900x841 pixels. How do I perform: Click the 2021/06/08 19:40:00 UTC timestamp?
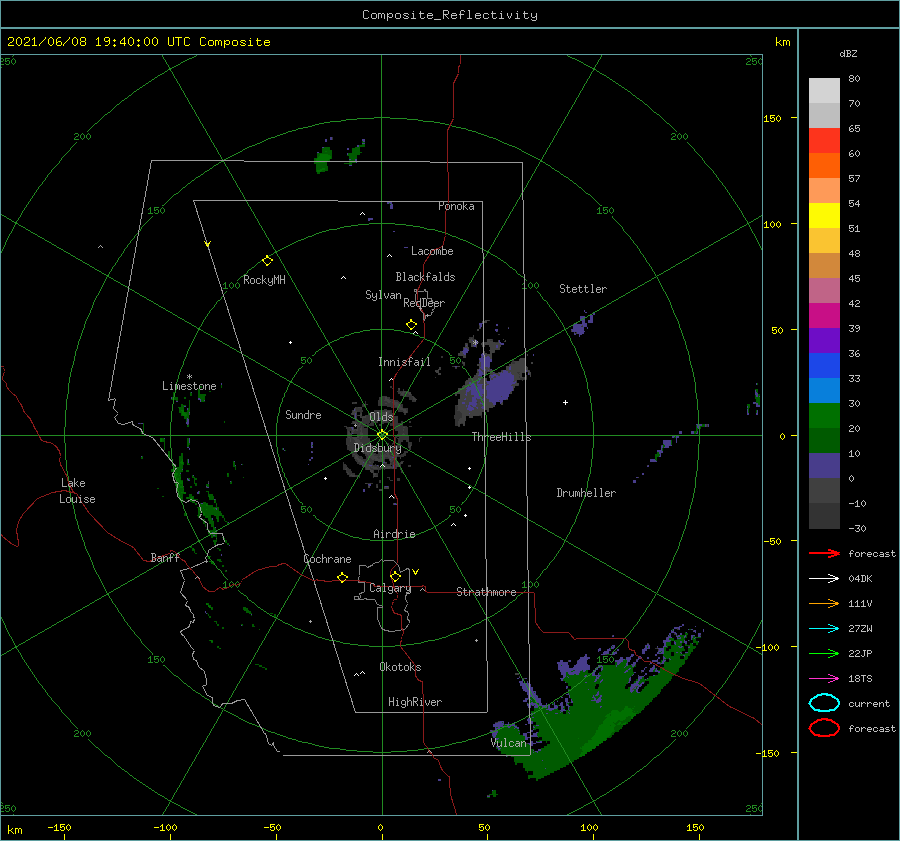click(103, 42)
